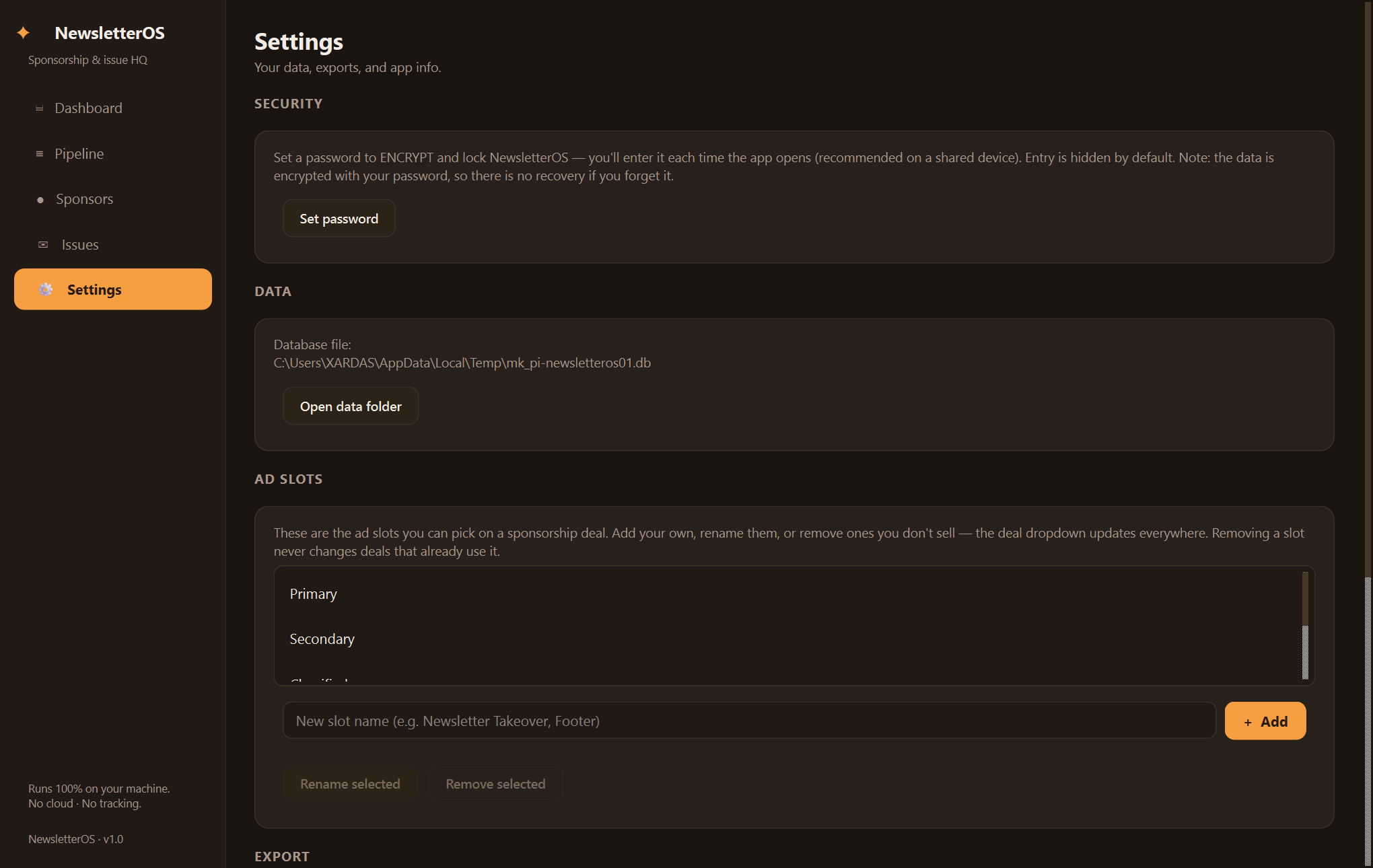Click the Sponsorship & issue HQ subtitle

(88, 60)
